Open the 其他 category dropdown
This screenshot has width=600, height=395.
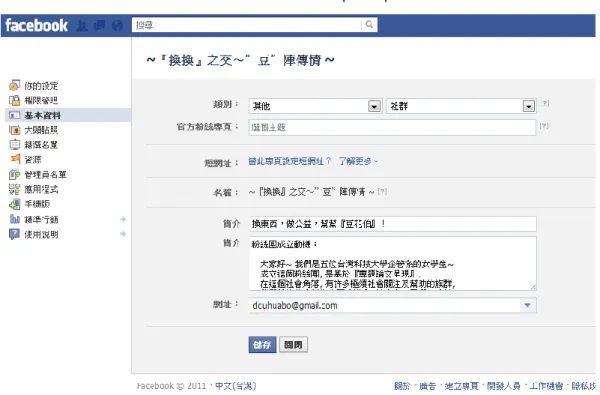coord(315,106)
